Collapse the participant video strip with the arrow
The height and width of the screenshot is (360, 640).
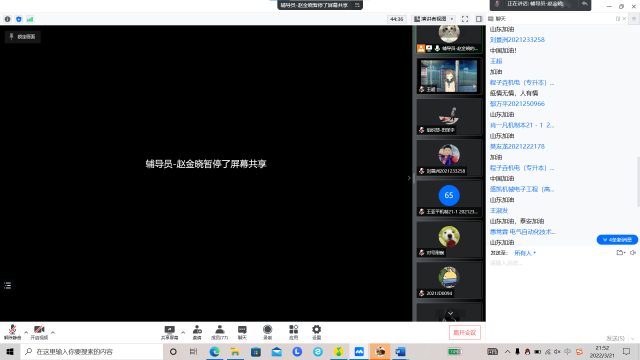pos(409,178)
